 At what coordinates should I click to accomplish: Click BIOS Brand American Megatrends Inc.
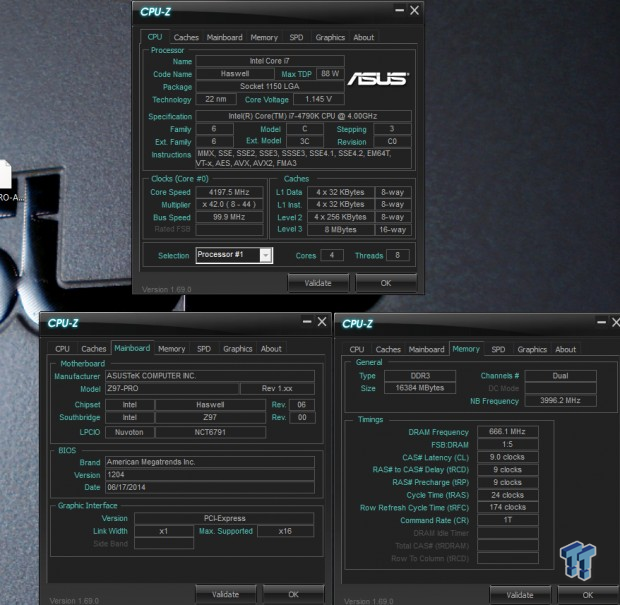point(210,462)
